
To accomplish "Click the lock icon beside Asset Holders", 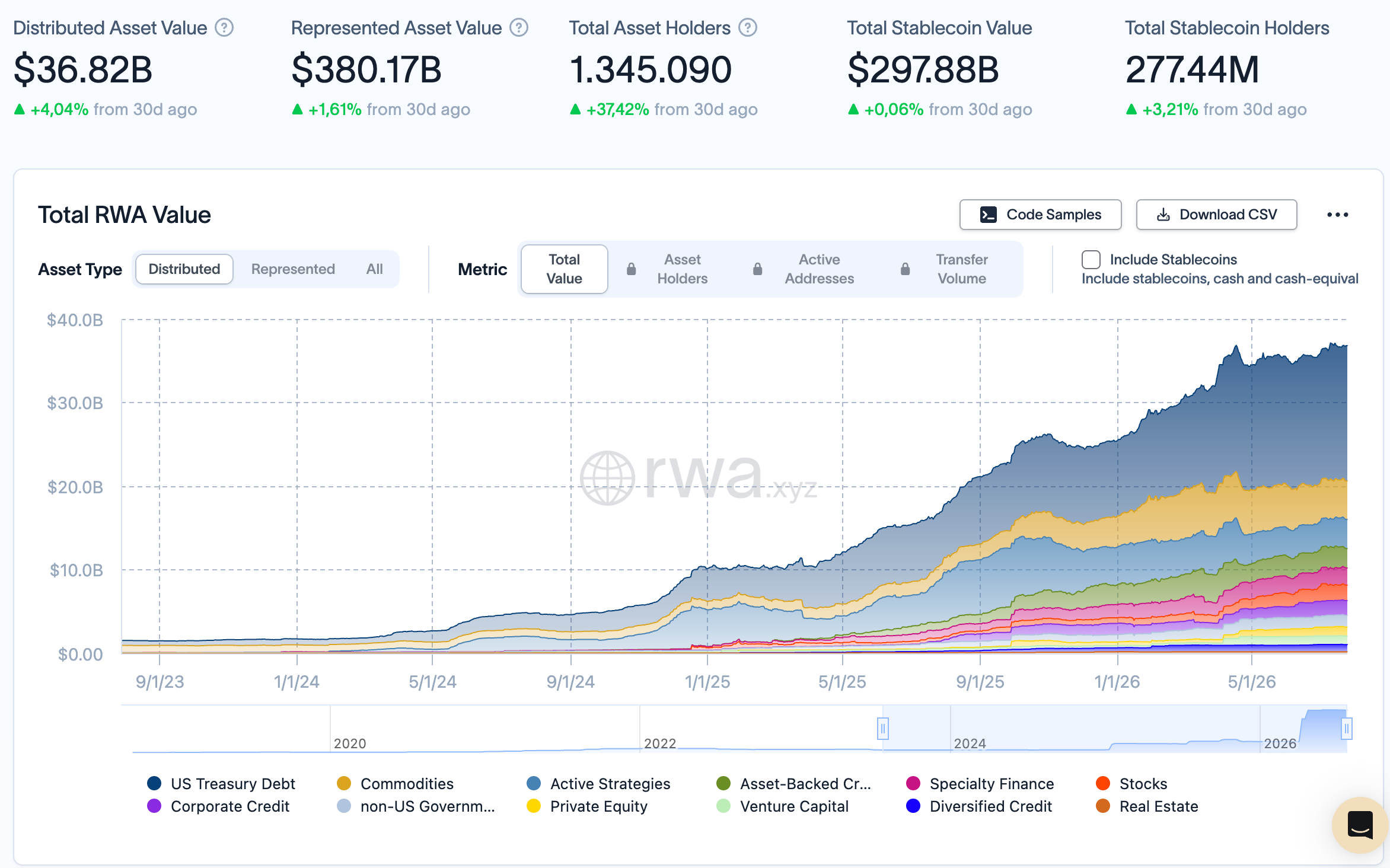I will pos(631,269).
